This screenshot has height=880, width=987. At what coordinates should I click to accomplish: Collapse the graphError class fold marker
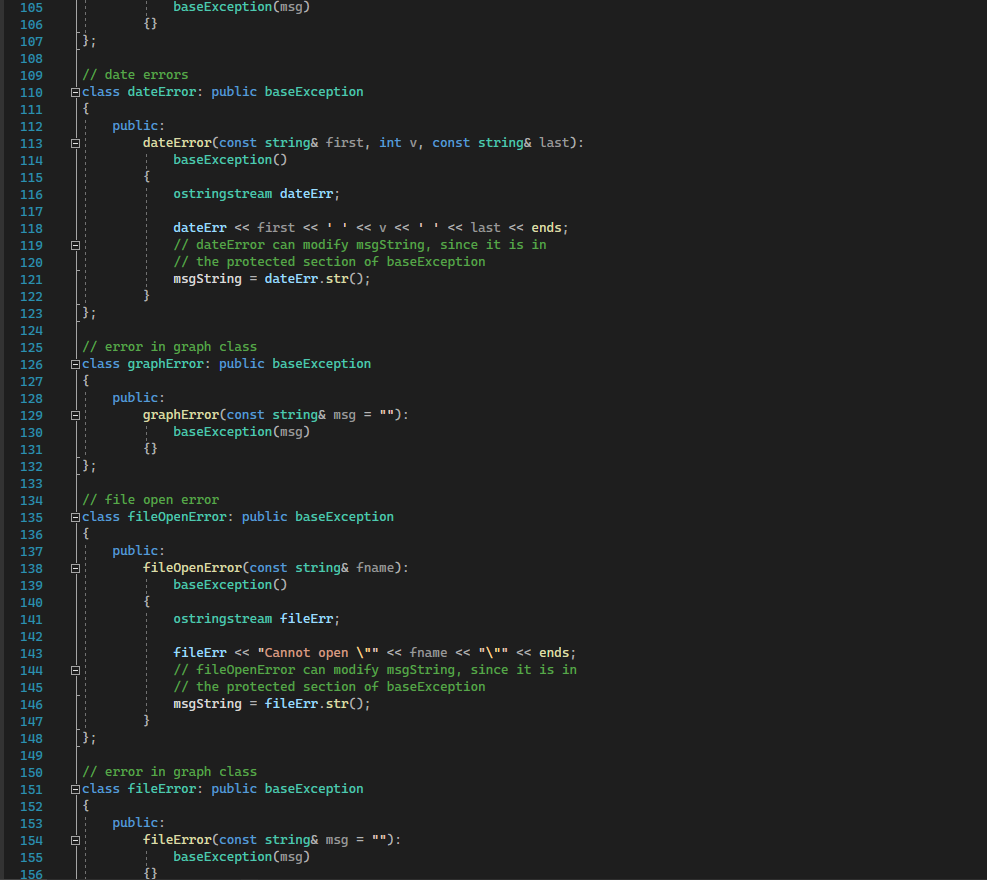coord(74,363)
